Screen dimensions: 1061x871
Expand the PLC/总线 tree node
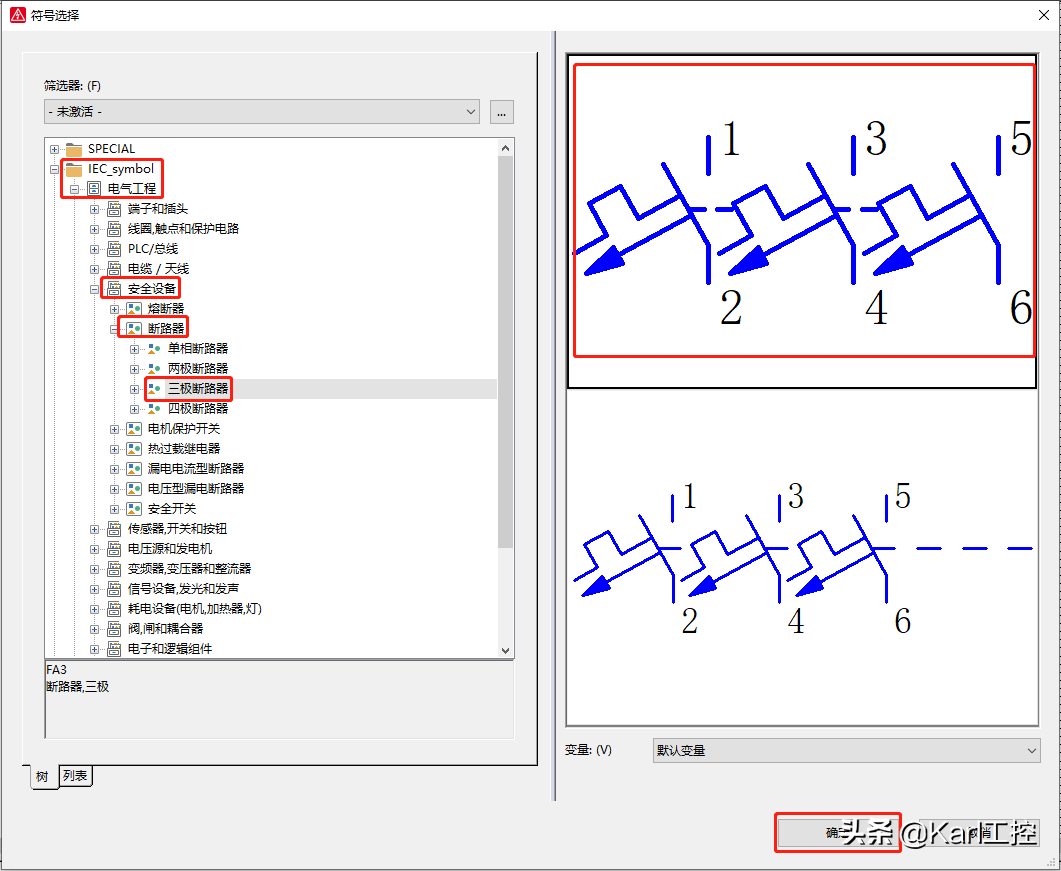(95, 249)
